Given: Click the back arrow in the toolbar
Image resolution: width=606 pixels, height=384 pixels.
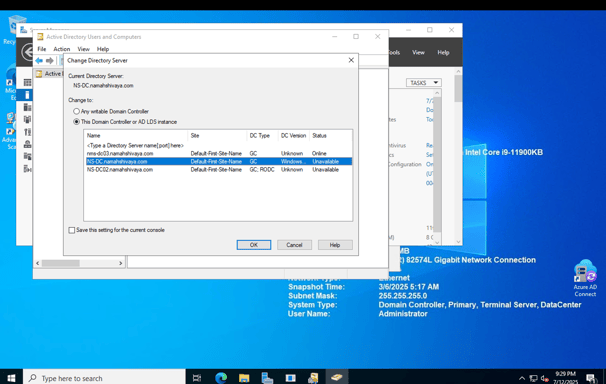Looking at the screenshot, I should coord(39,61).
